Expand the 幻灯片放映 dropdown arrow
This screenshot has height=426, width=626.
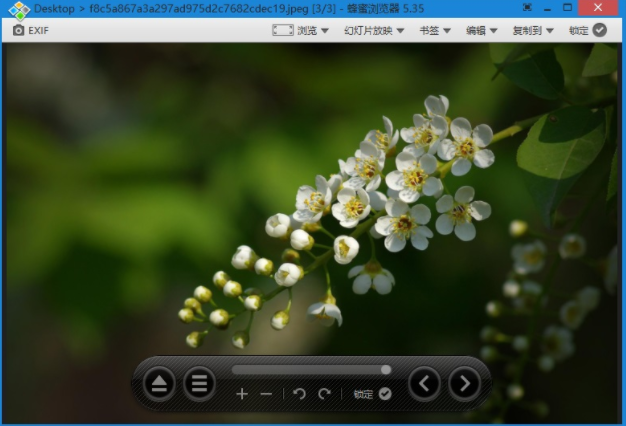pyautogui.click(x=400, y=31)
